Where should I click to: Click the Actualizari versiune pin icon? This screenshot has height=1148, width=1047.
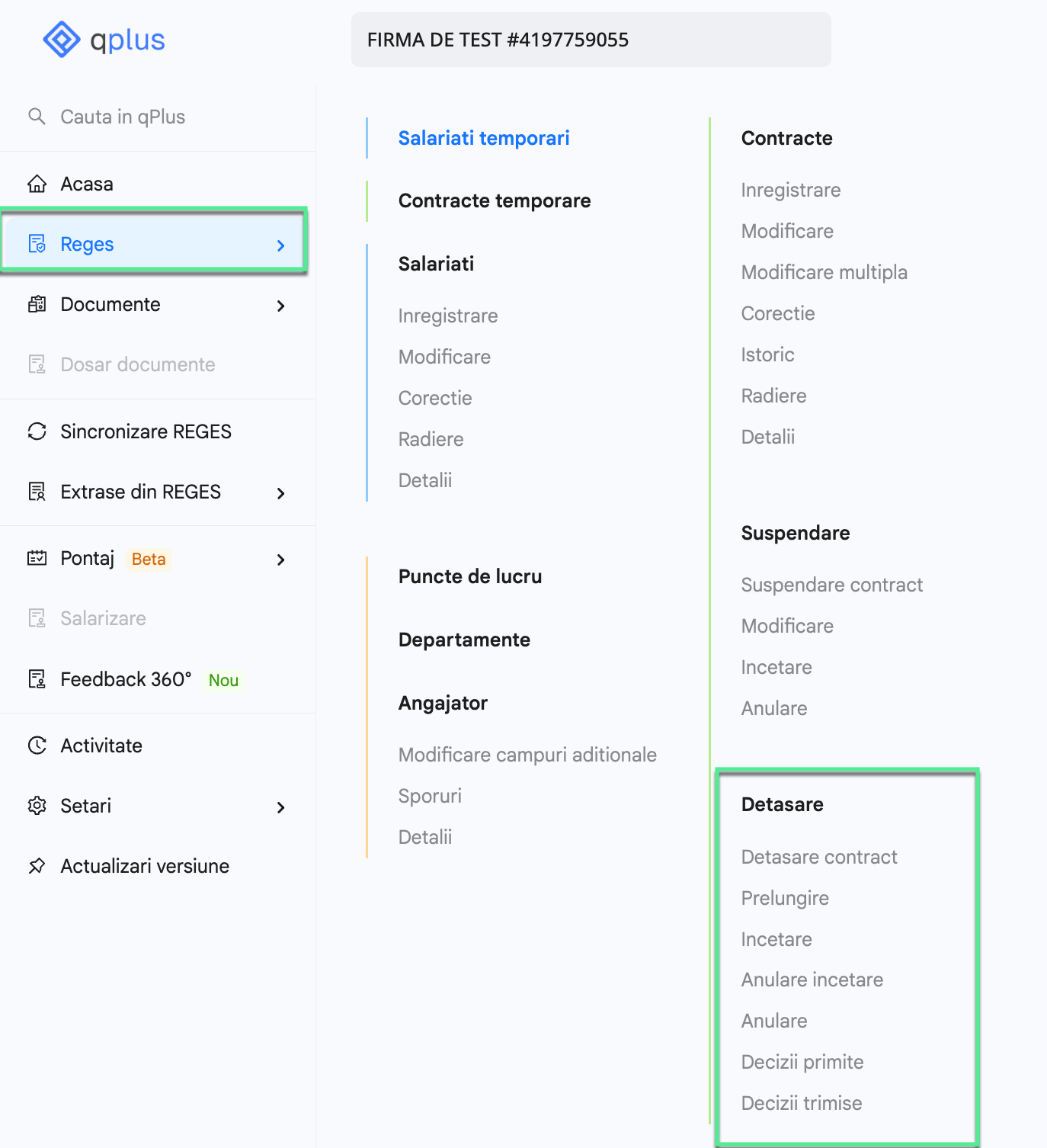tap(37, 866)
